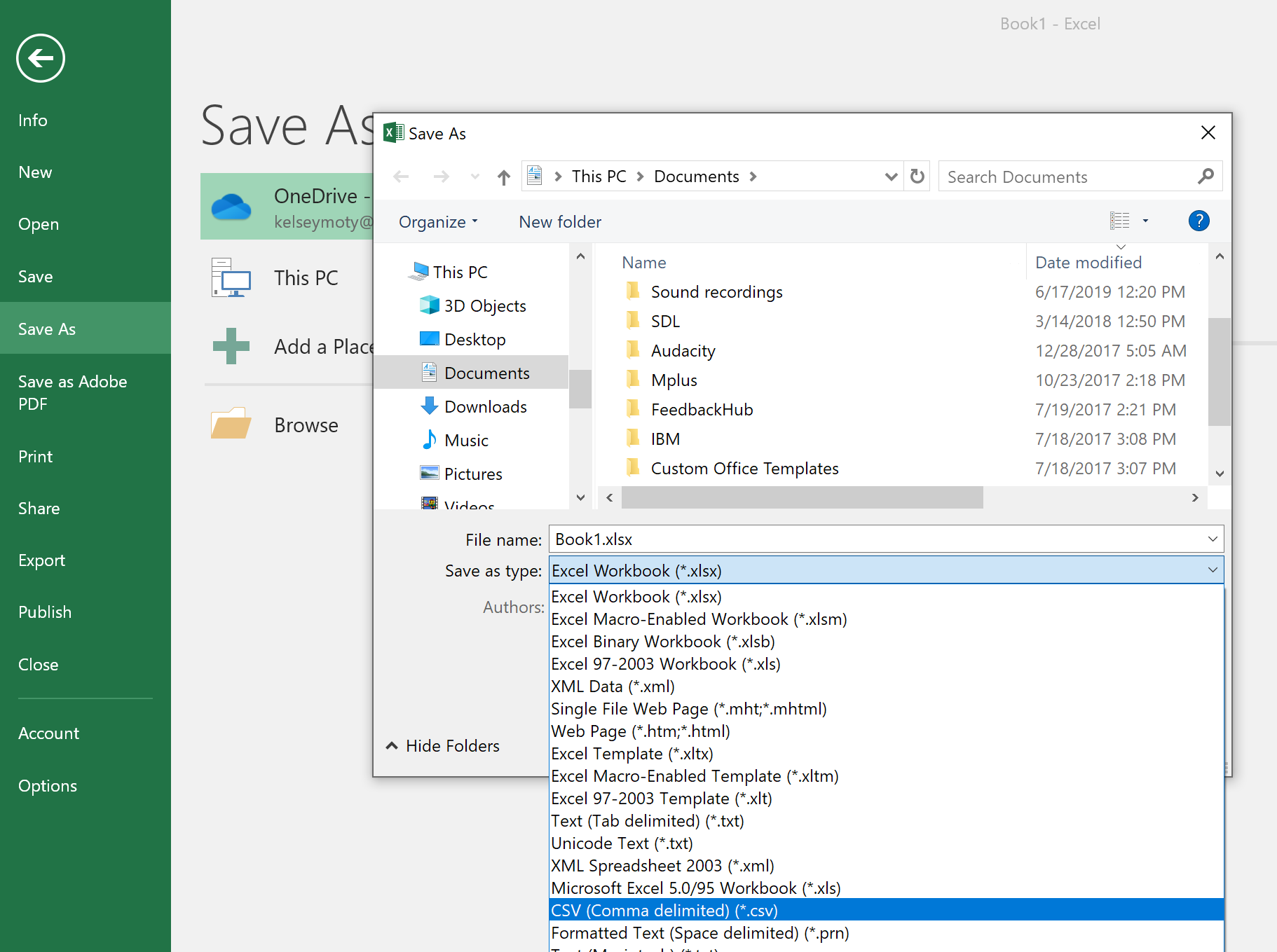Click the back arrow in dialog navigation

click(401, 177)
